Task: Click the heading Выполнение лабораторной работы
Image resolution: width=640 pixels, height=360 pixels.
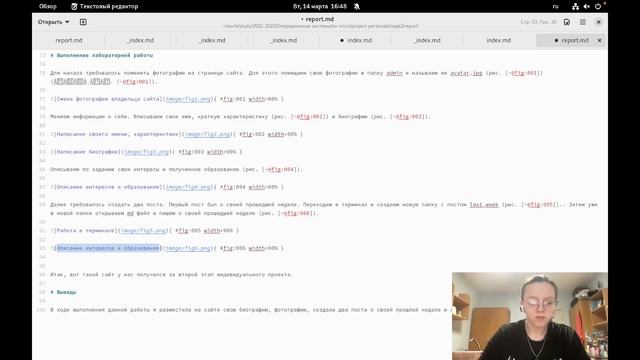Action: tap(102, 55)
